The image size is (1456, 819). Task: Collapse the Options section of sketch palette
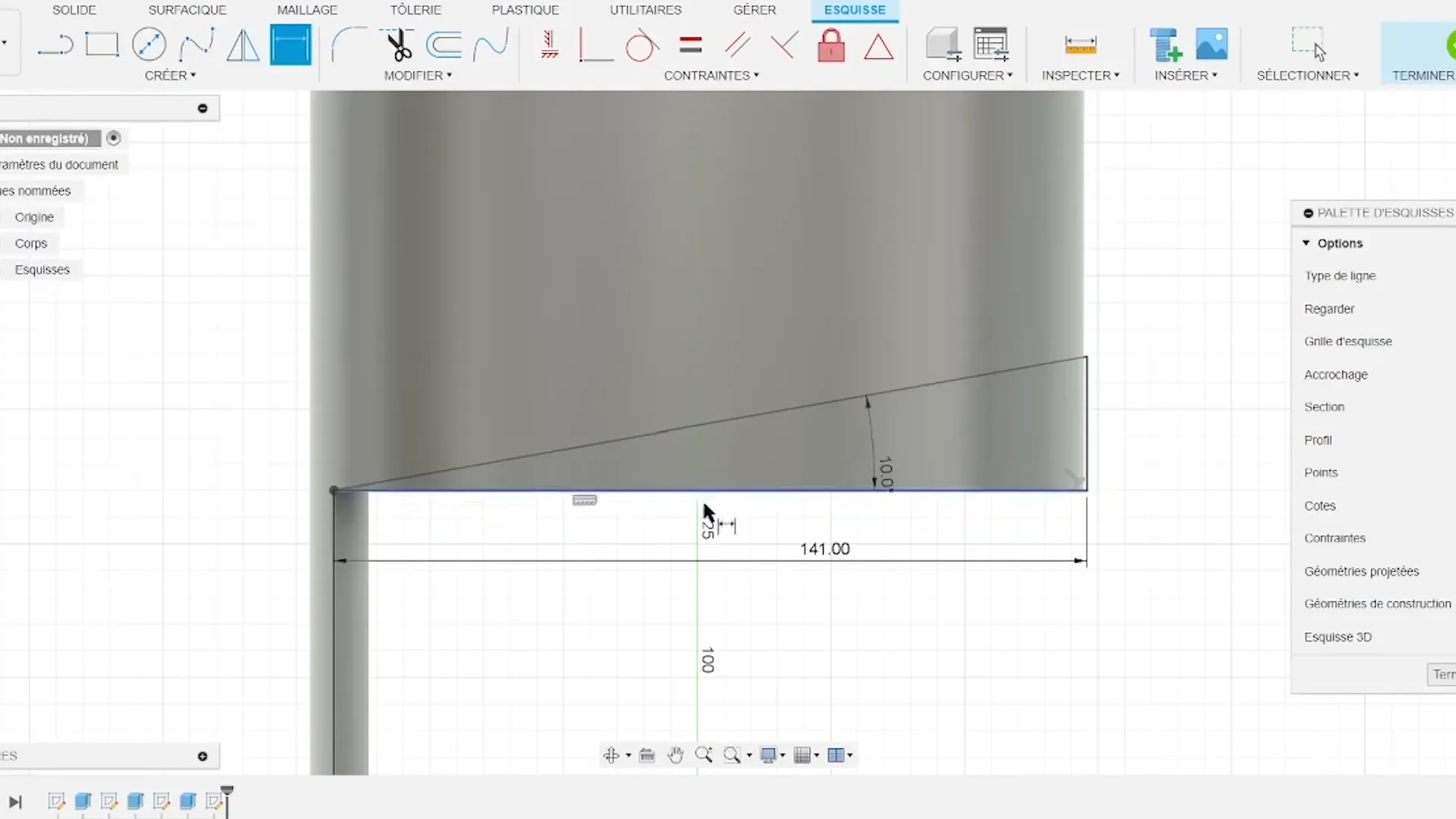tap(1306, 243)
